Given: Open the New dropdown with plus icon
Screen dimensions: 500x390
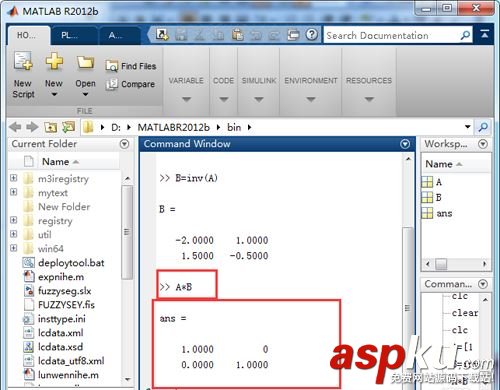Looking at the screenshot, I should click(x=54, y=75).
